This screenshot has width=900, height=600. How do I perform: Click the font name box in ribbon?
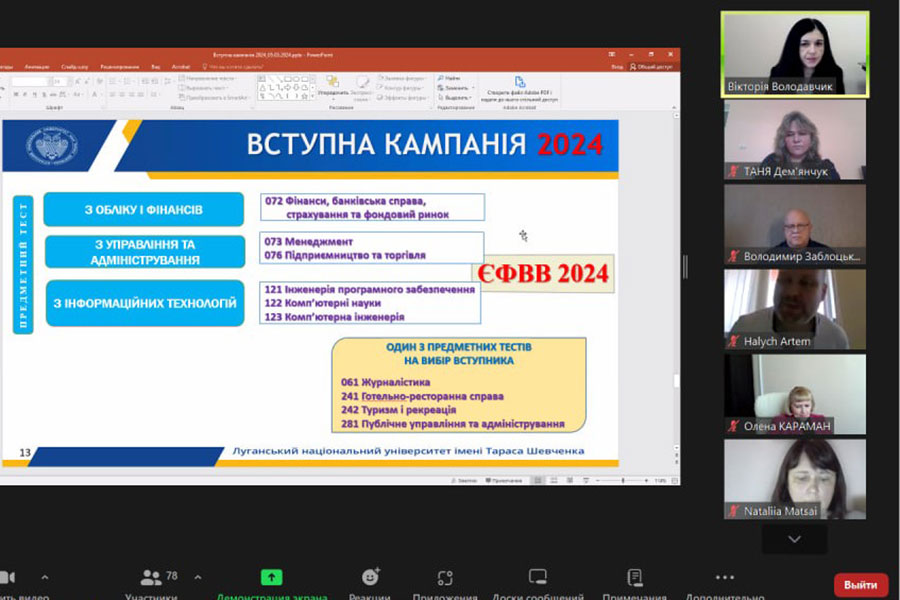[x=30, y=82]
